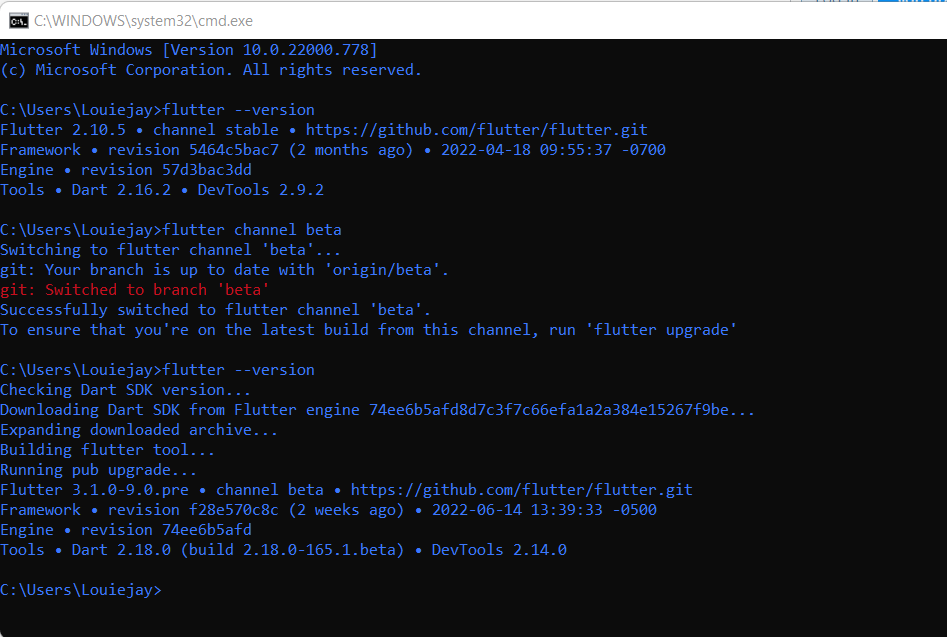
Task: Click the Microsoft Corporation copyright line
Action: click(x=211, y=69)
